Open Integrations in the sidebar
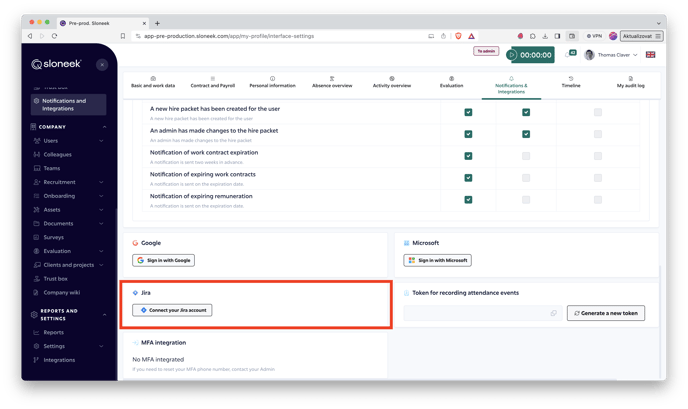 point(59,360)
